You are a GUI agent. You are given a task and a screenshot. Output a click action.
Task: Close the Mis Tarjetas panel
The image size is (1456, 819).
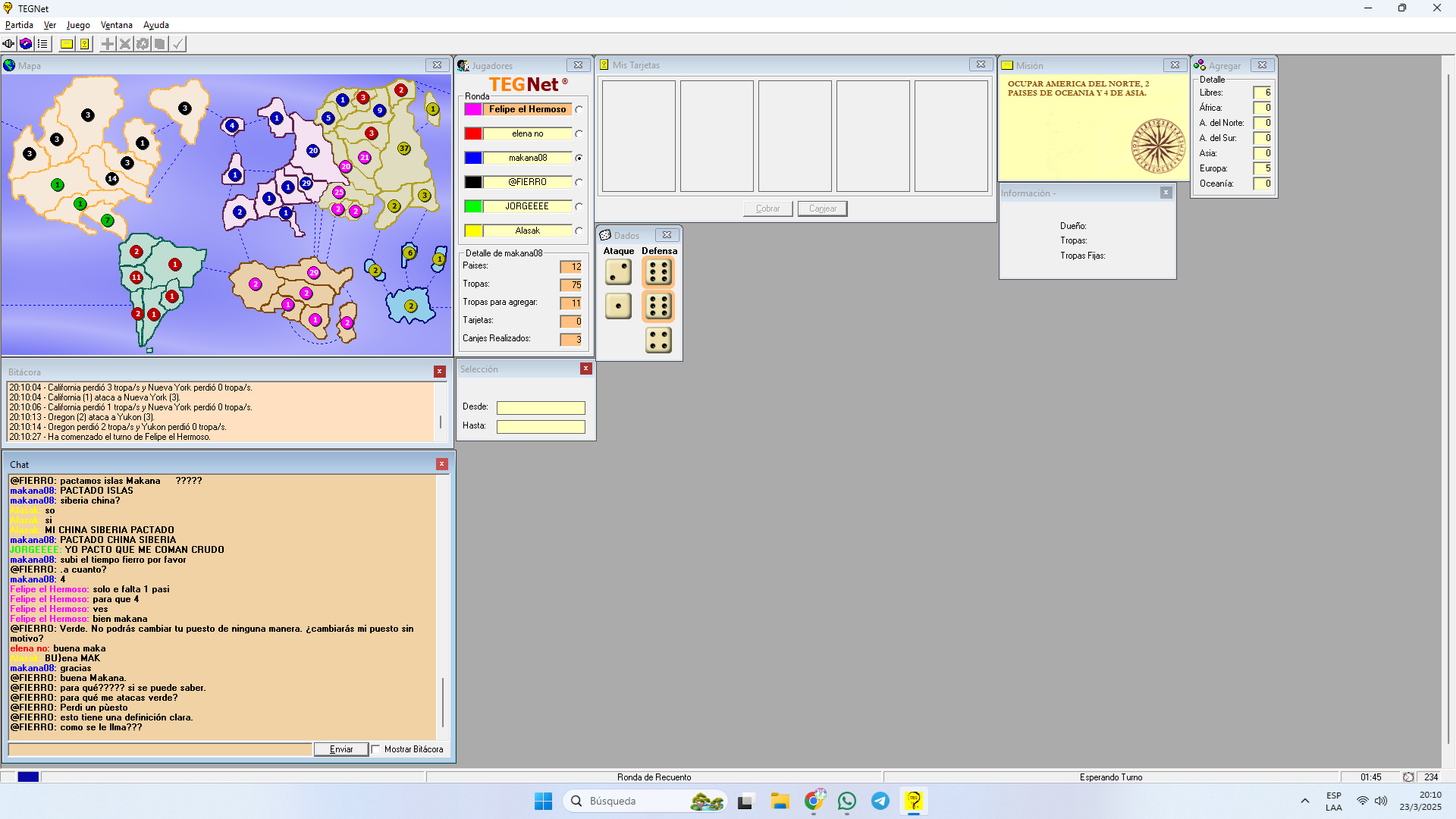pos(981,64)
